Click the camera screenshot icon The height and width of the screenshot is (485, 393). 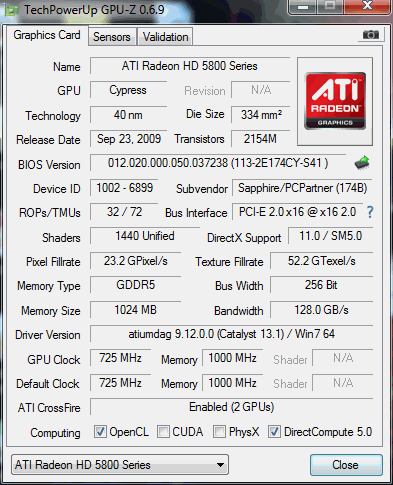(371, 35)
